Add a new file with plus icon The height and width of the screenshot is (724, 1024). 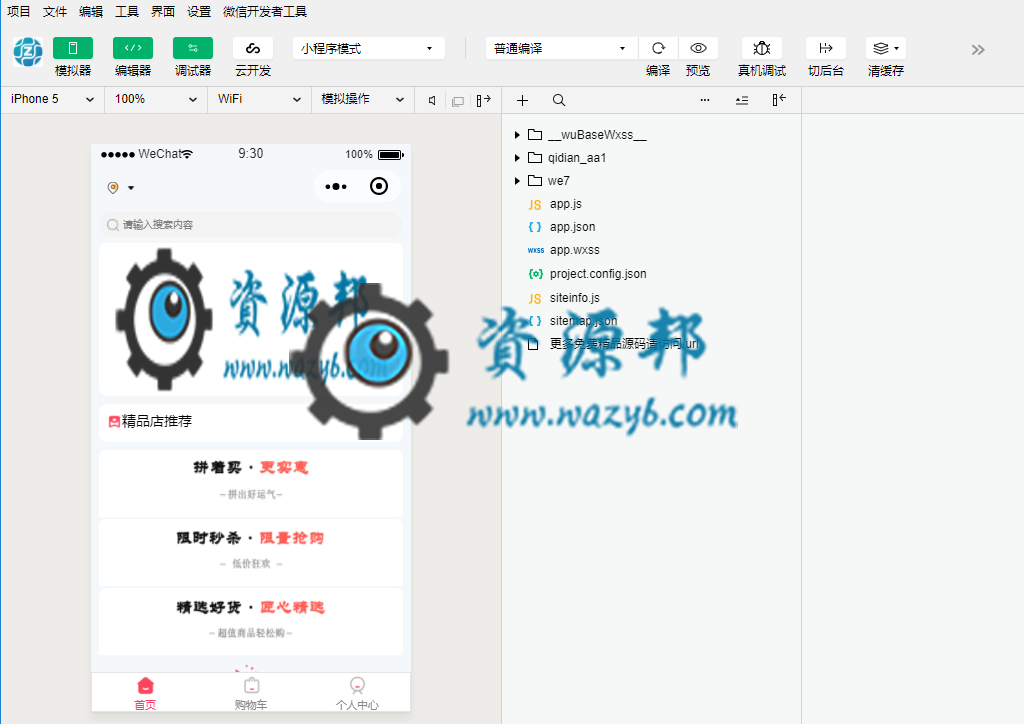tap(522, 101)
